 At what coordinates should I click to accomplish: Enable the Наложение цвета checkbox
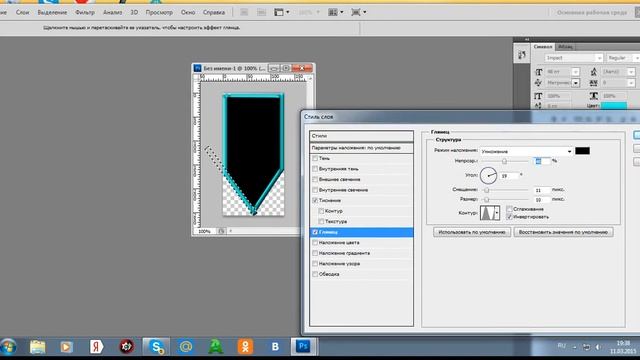tap(315, 242)
